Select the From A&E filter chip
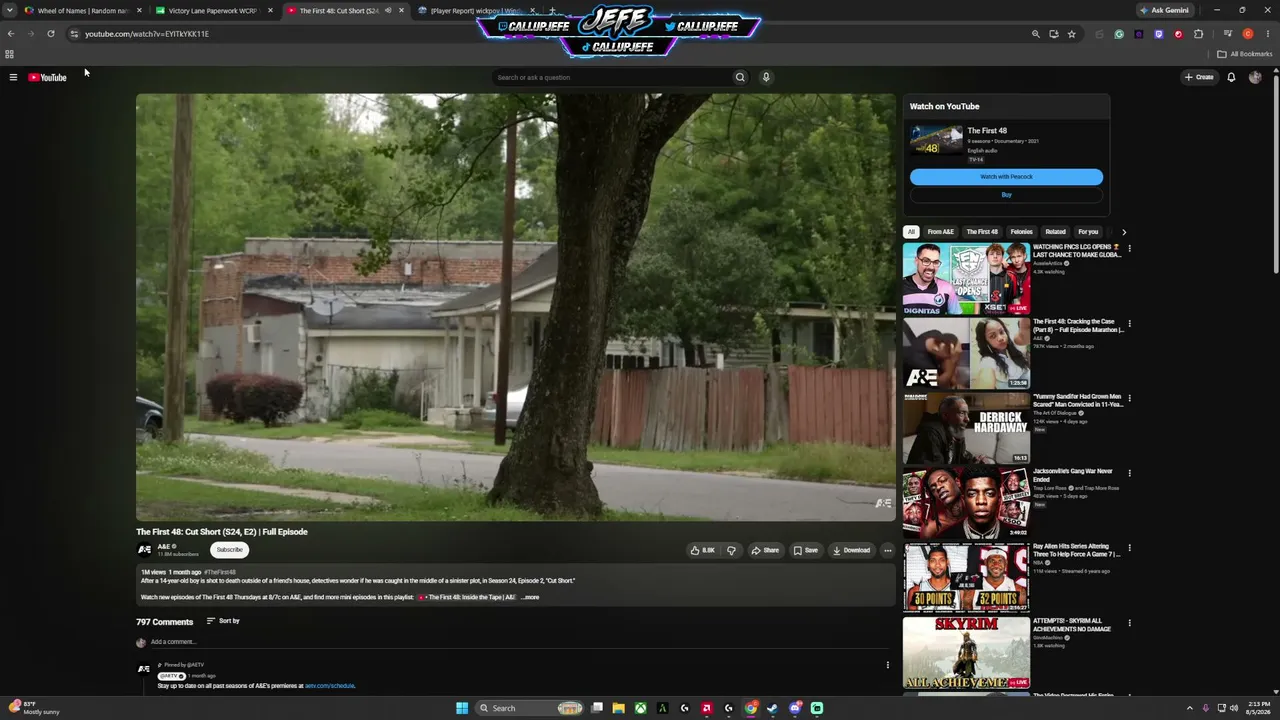1280x720 pixels. 940,232
